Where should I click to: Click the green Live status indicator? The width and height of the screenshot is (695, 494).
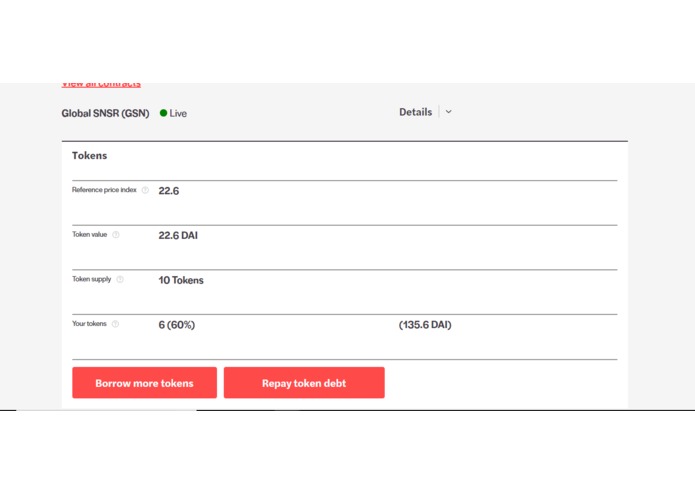[x=163, y=113]
